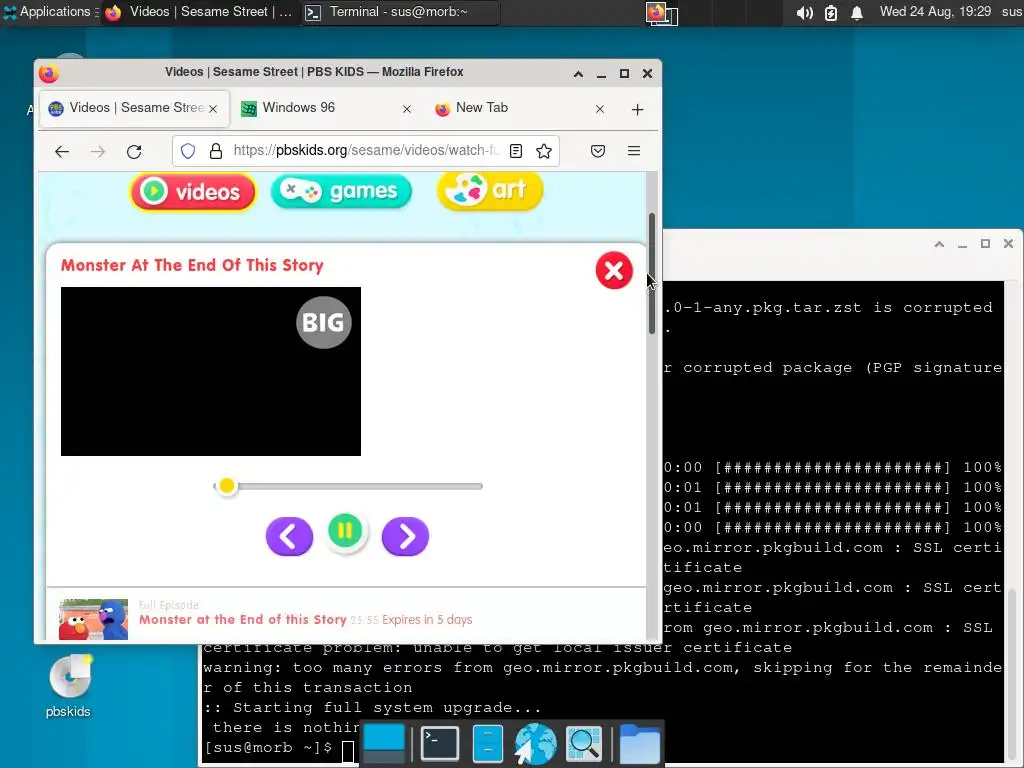The image size is (1024, 768).
Task: Close the Windows 96 tab
Action: [x=407, y=109]
